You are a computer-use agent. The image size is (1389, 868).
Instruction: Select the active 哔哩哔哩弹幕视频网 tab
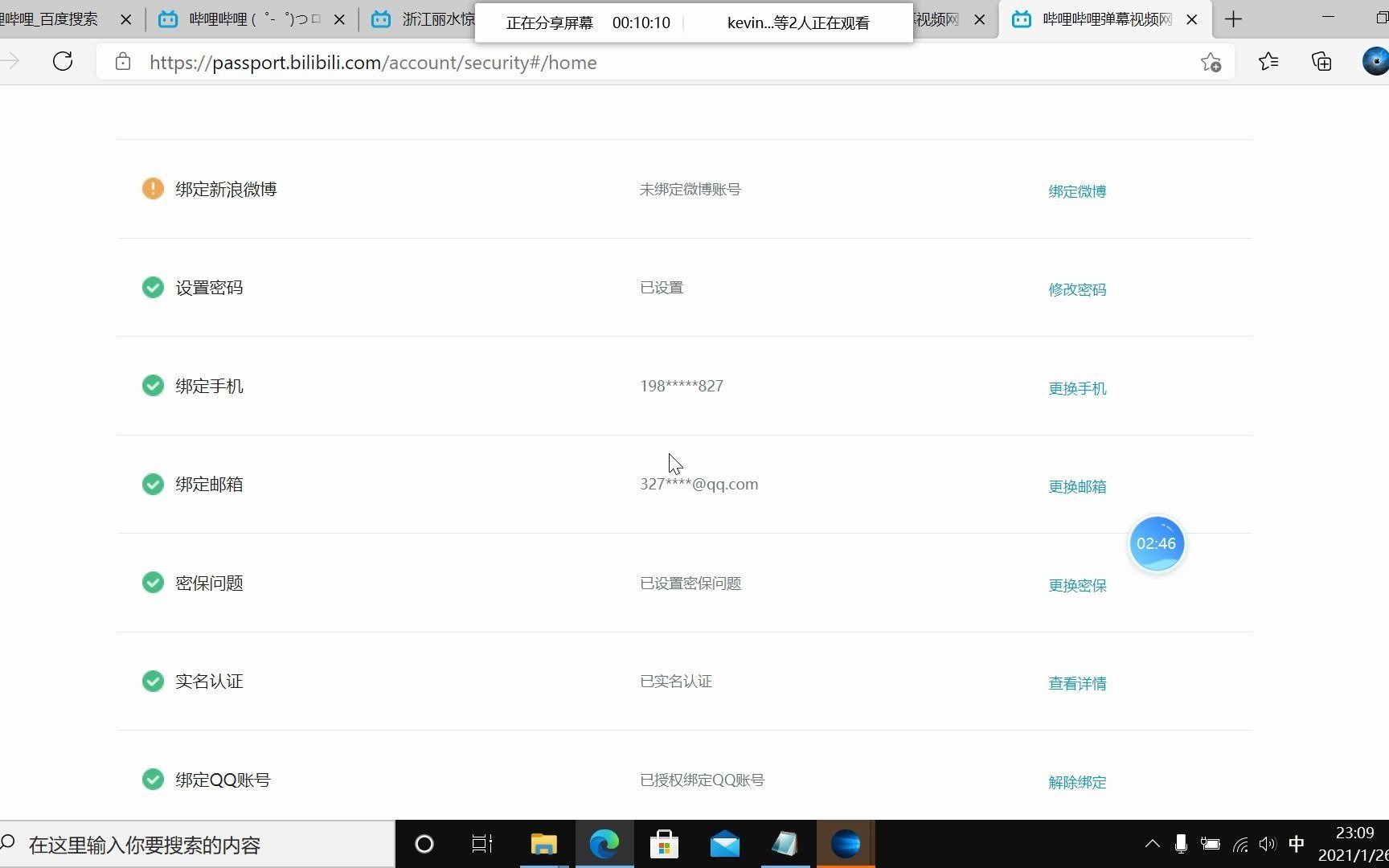[x=1104, y=19]
